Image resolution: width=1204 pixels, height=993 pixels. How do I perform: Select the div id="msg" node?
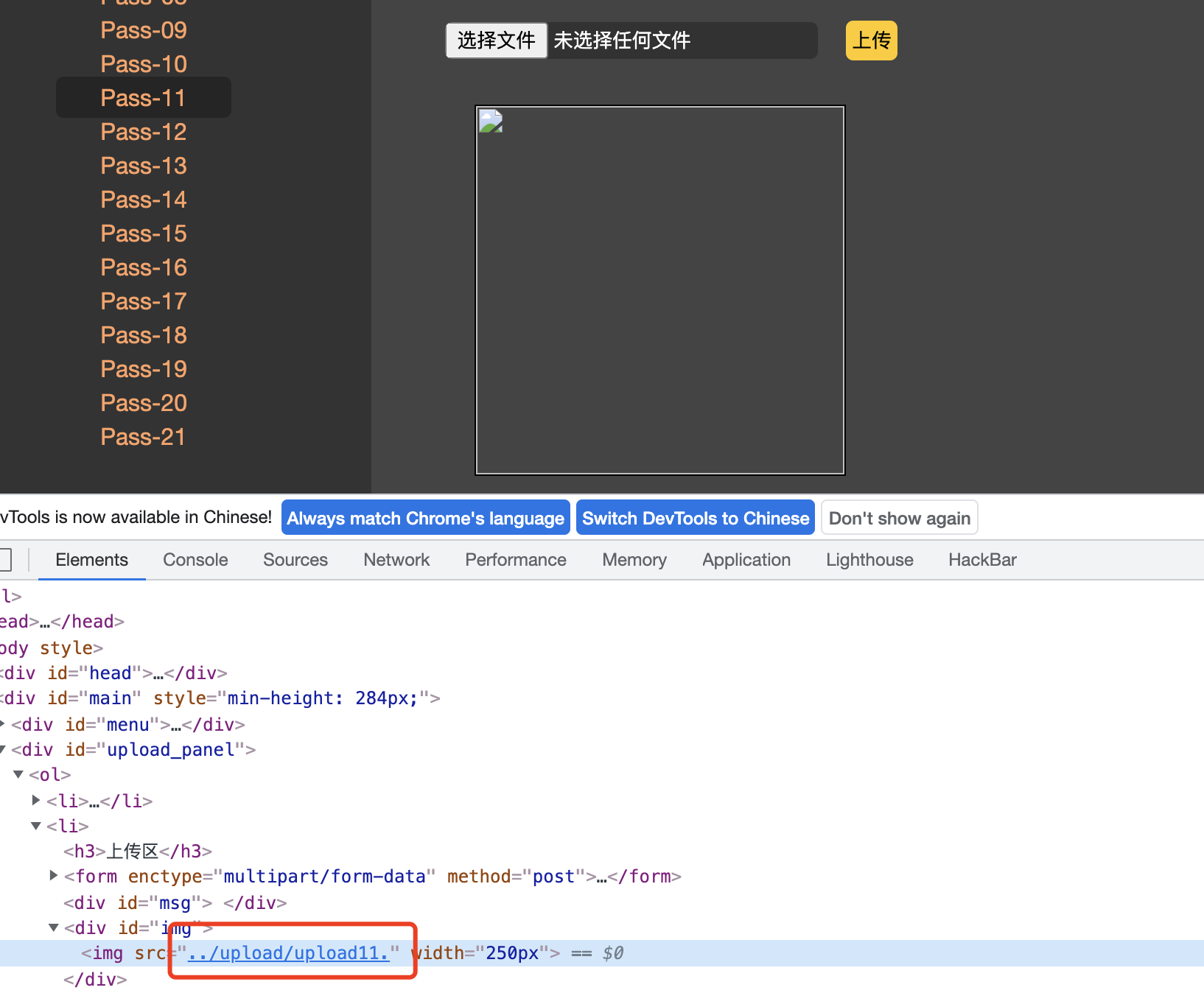(175, 902)
